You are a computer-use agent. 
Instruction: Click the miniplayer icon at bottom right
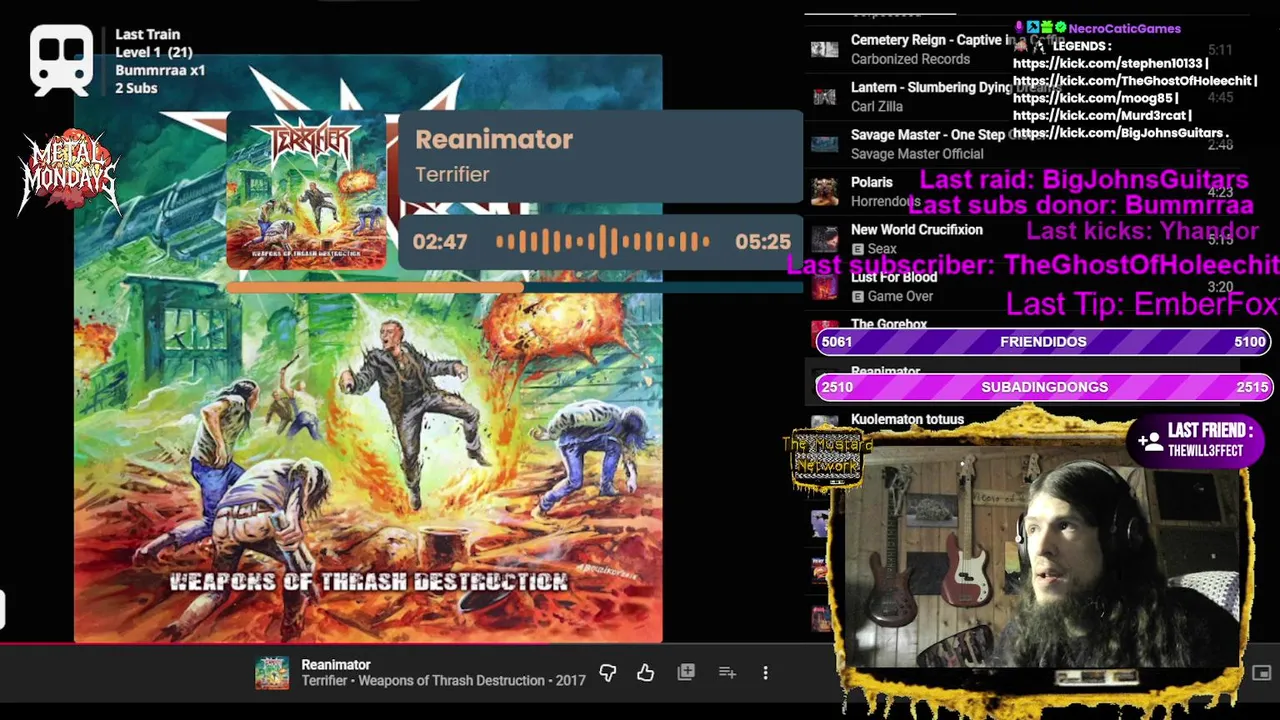point(1262,673)
